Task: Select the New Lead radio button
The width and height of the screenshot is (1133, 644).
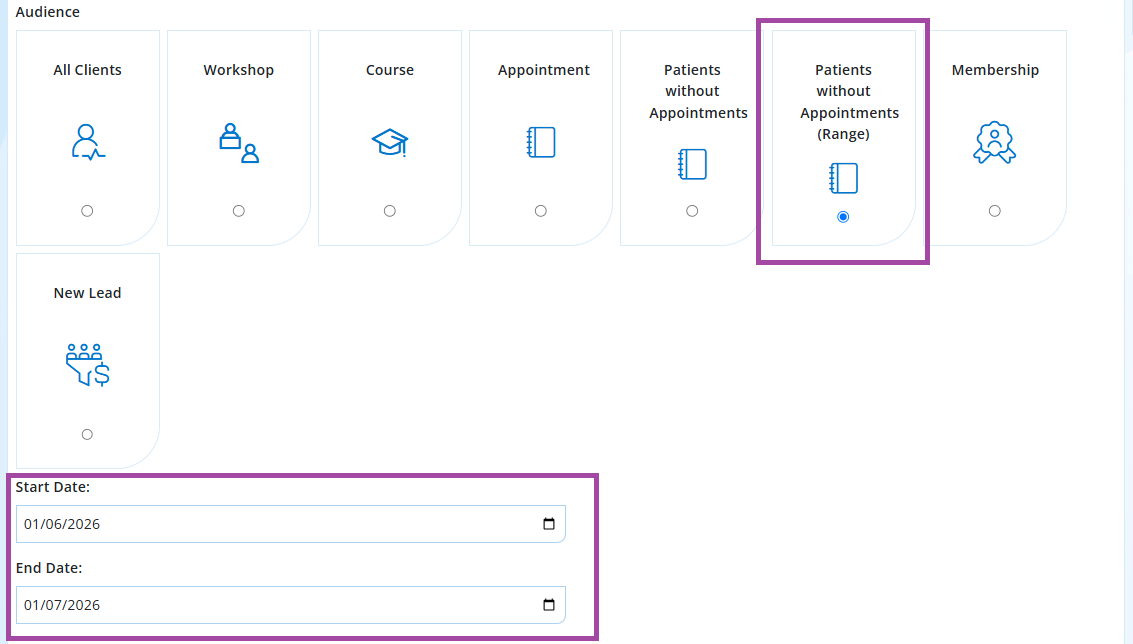Action: [x=87, y=434]
